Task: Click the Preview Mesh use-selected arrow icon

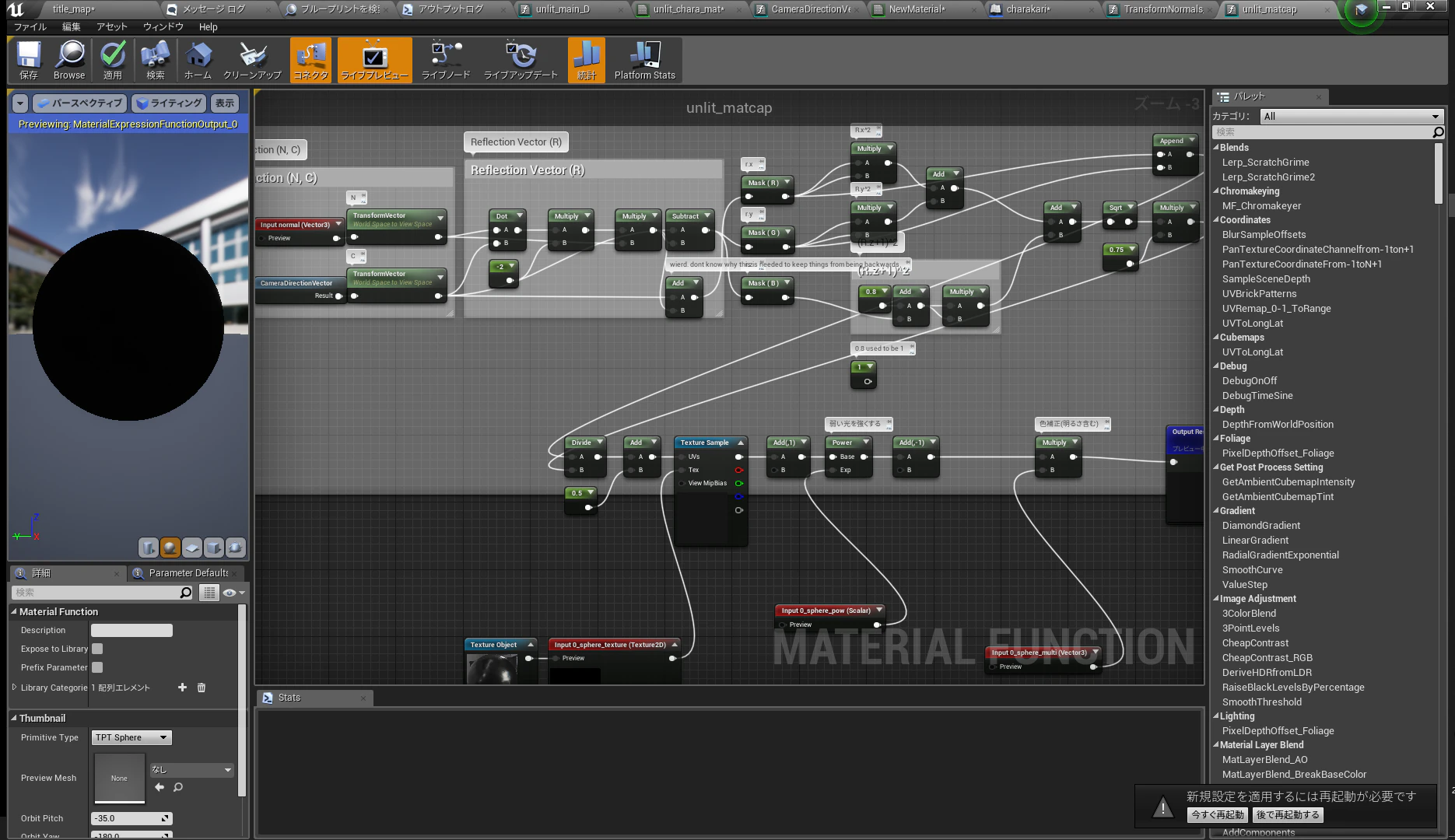Action: pyautogui.click(x=160, y=787)
